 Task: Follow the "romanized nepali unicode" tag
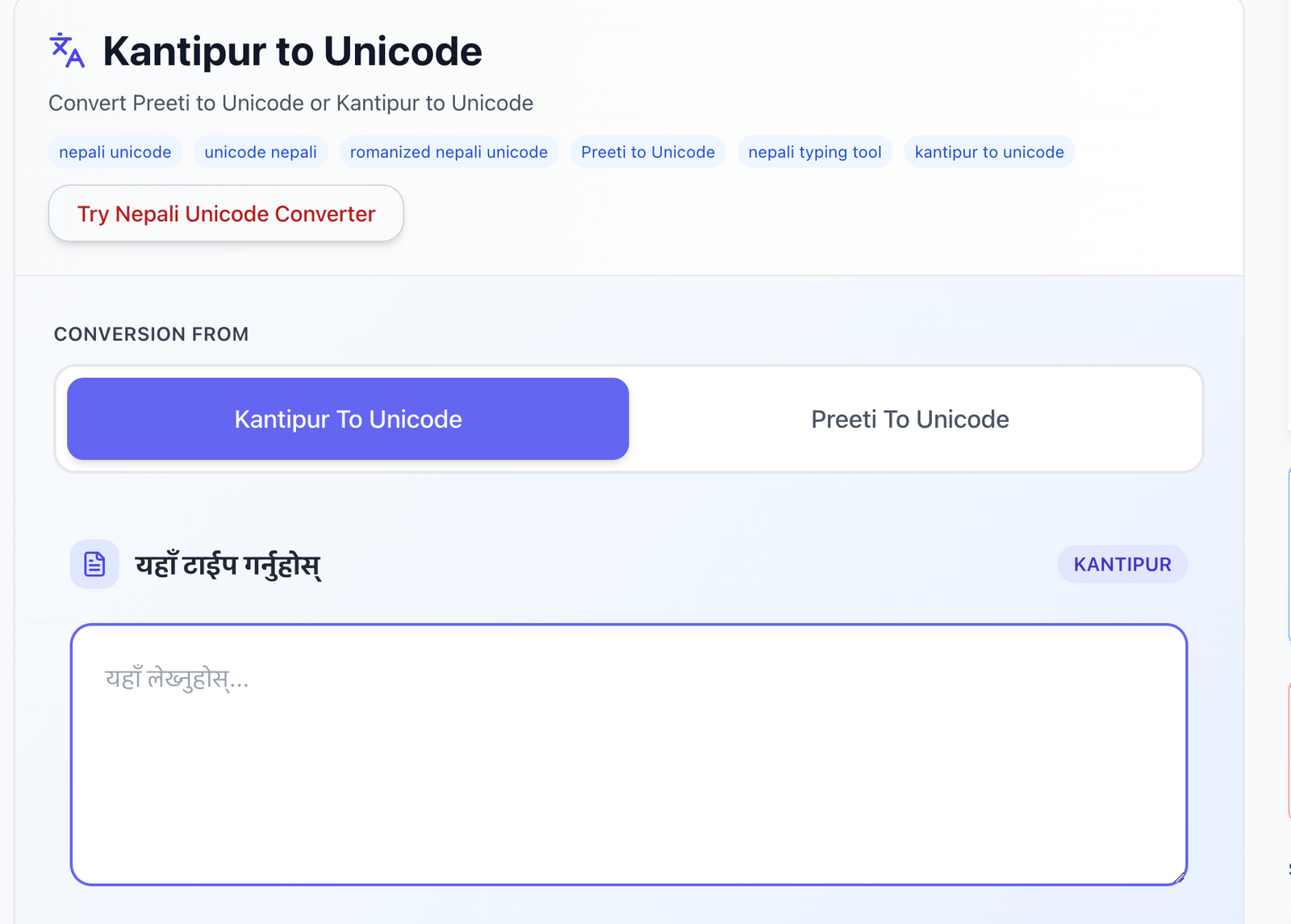click(449, 152)
